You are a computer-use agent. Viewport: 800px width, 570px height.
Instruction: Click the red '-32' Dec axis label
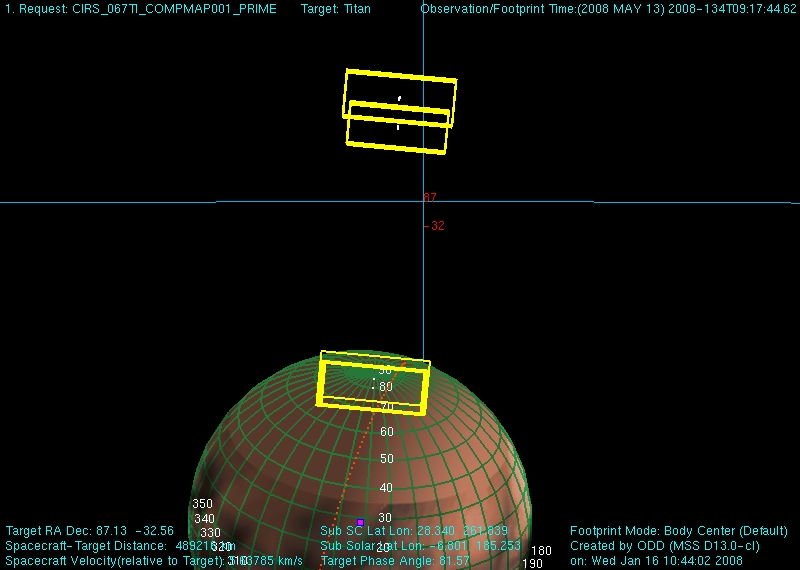point(434,226)
